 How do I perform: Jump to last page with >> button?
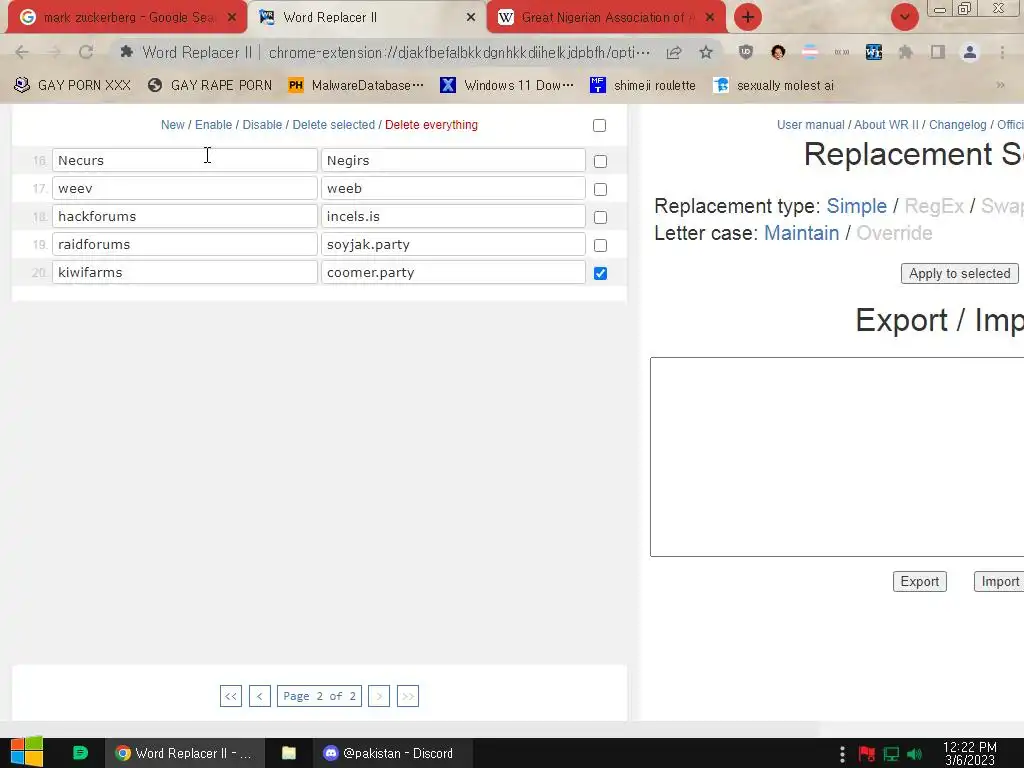click(408, 696)
